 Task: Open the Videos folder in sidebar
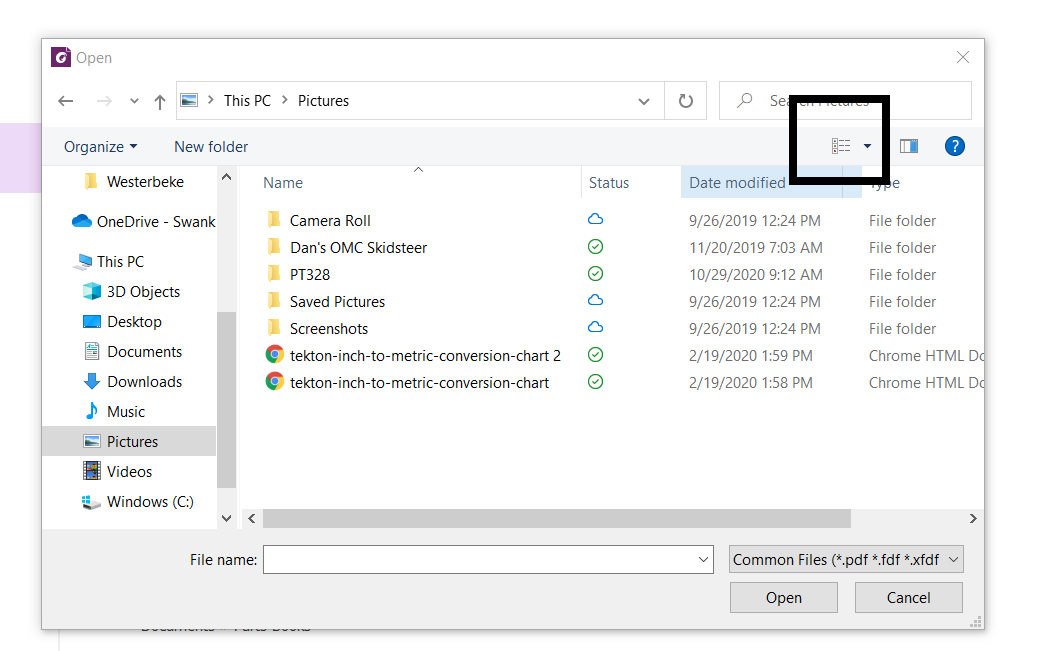tap(129, 472)
